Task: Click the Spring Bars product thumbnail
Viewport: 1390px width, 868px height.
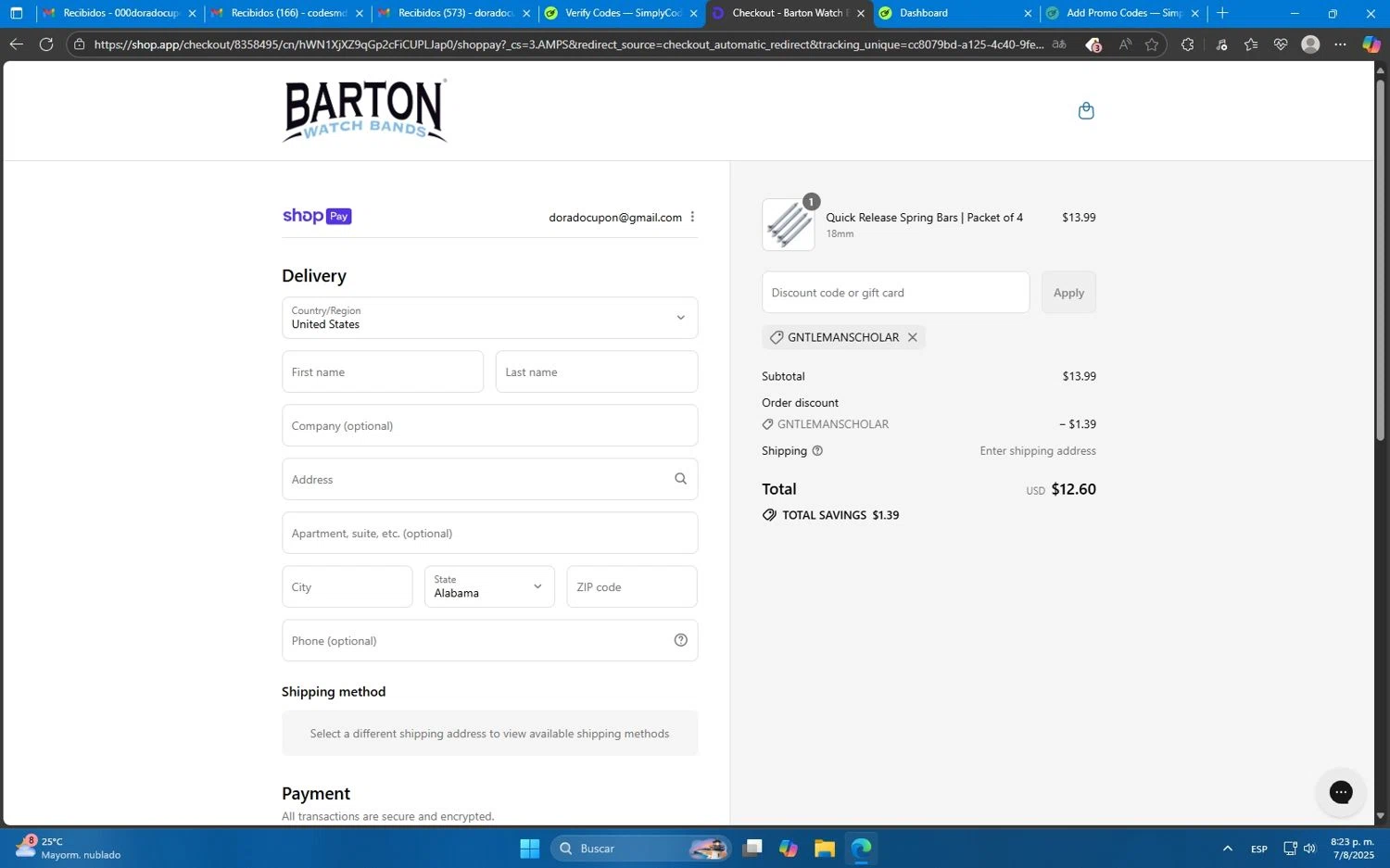Action: [789, 224]
